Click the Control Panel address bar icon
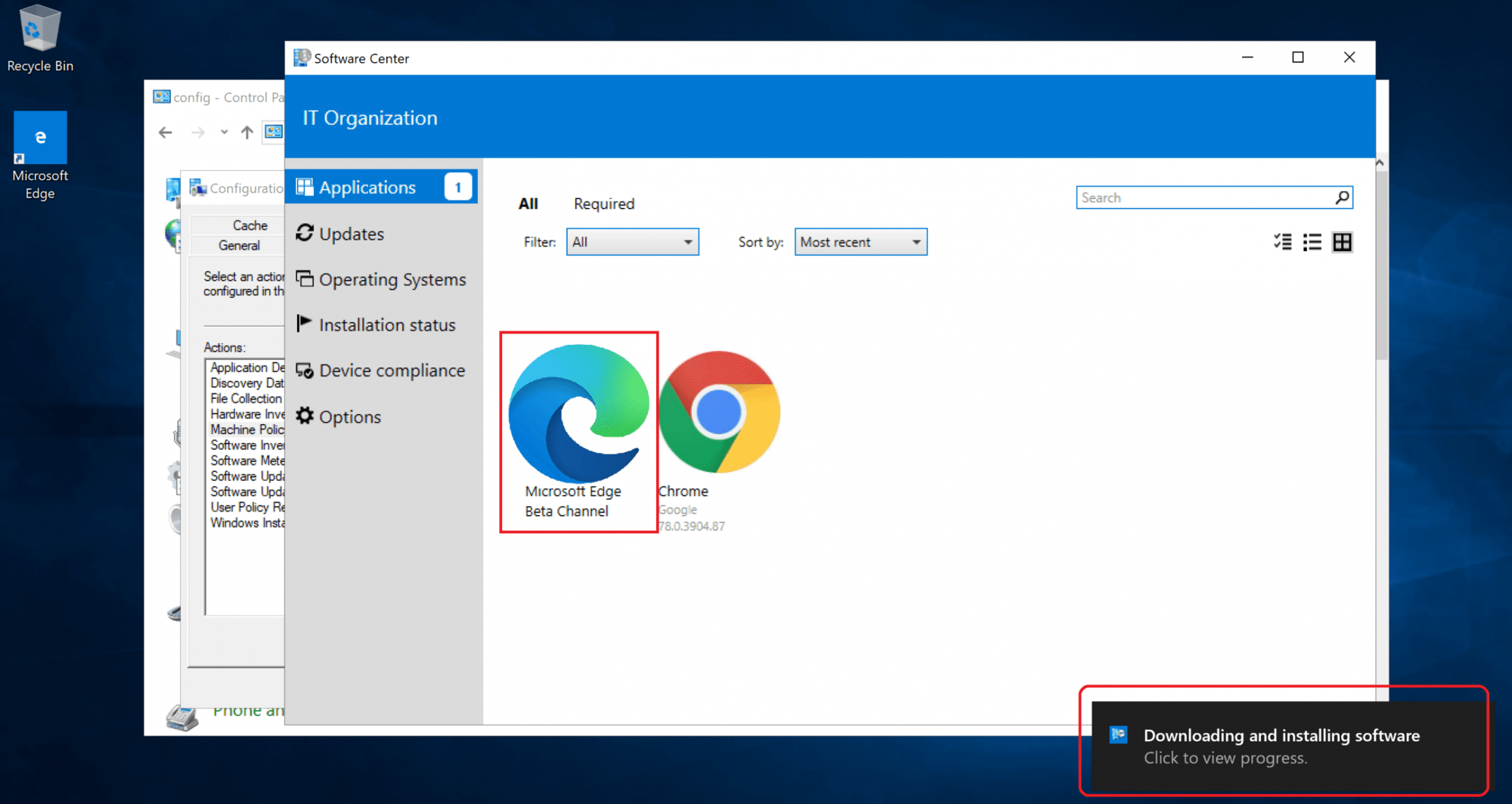Image resolution: width=1512 pixels, height=804 pixels. pyautogui.click(x=274, y=132)
